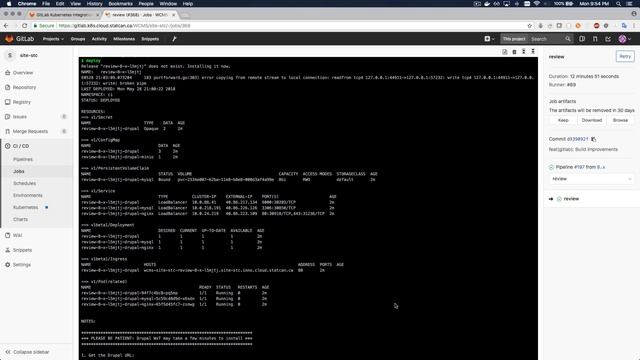Open sidebar Snippets entry with scissors icon

pyautogui.click(x=22, y=250)
